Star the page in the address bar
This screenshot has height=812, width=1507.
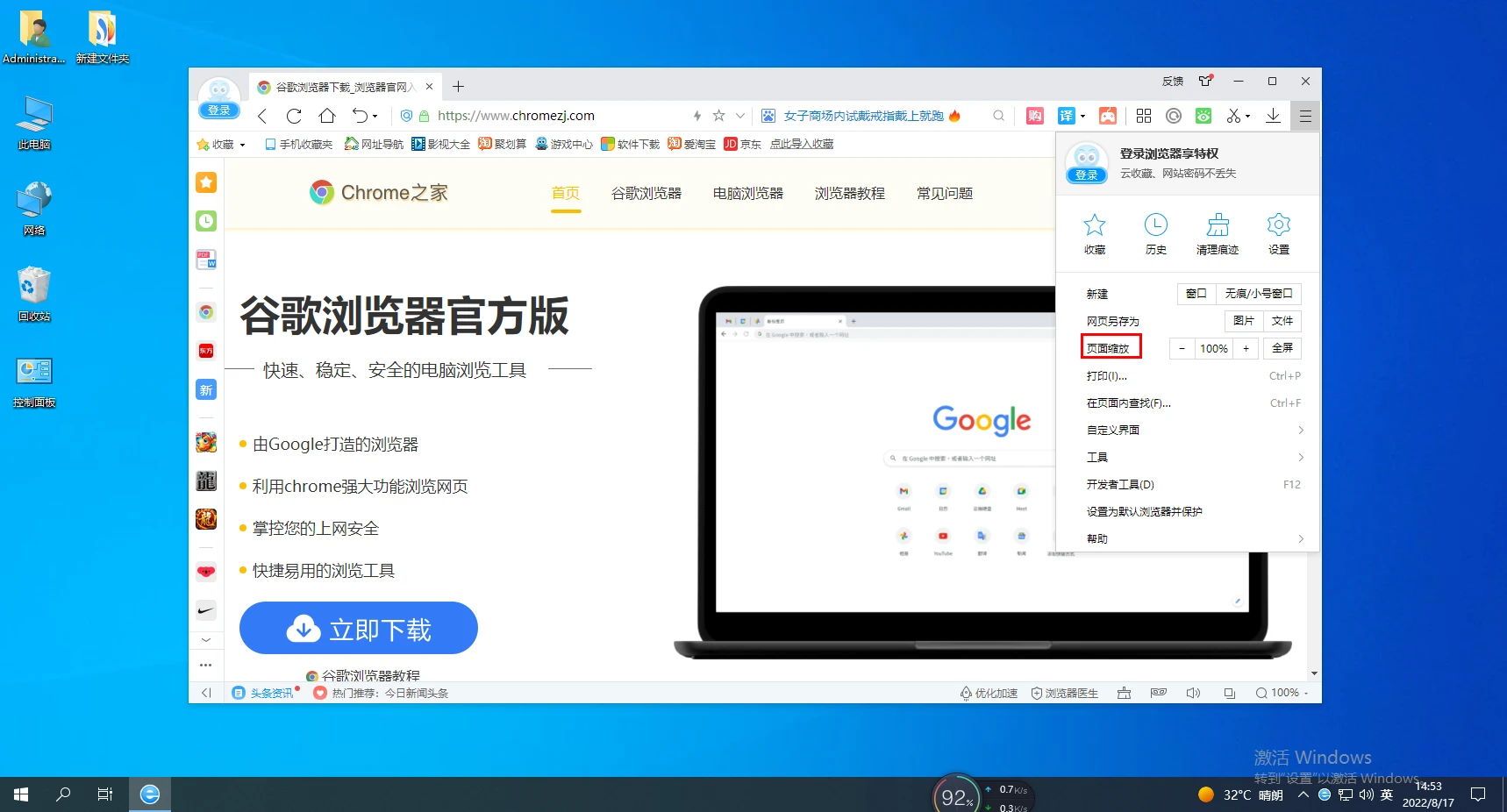coord(718,116)
